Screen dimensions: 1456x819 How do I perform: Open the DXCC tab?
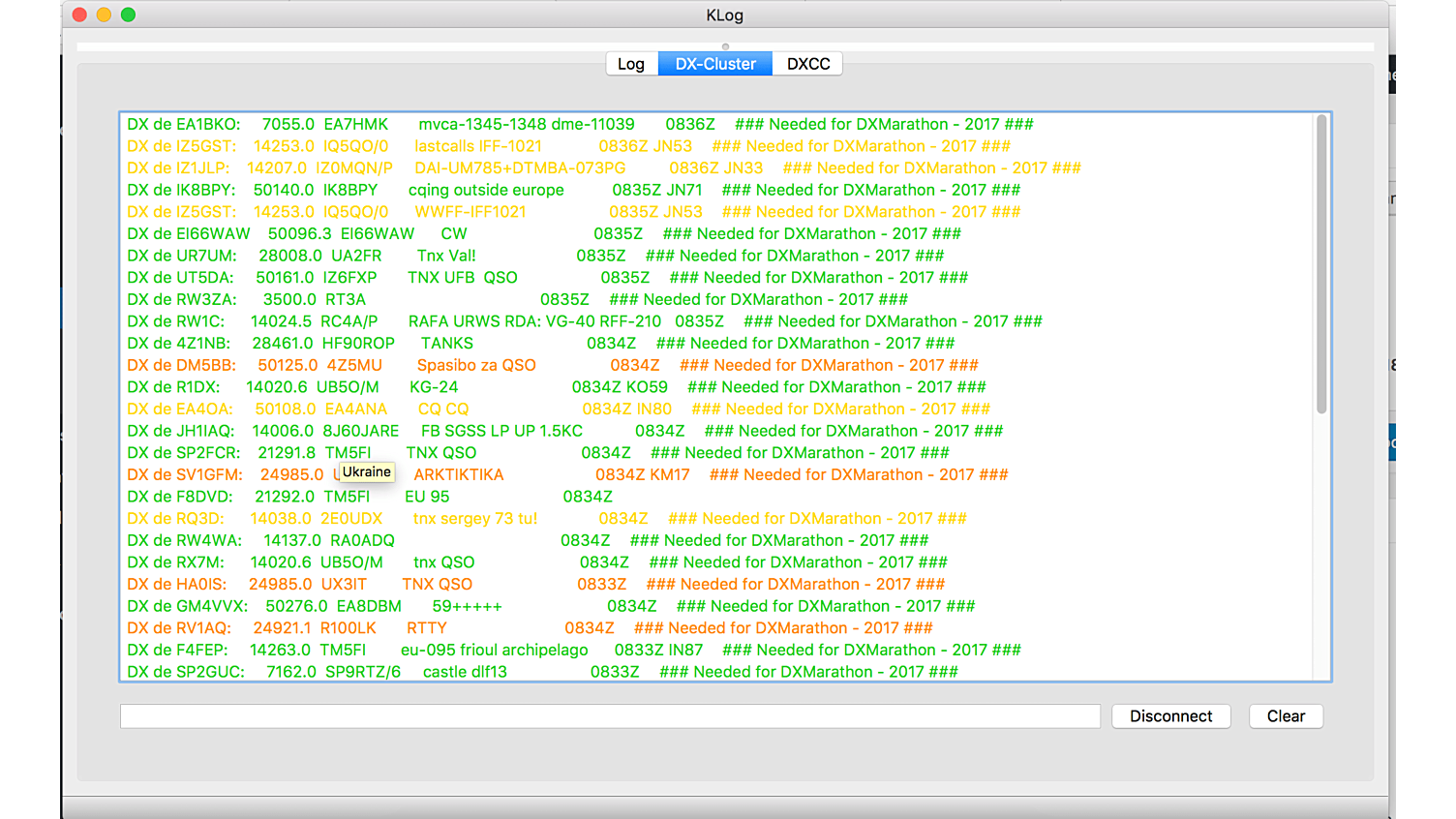pyautogui.click(x=808, y=64)
